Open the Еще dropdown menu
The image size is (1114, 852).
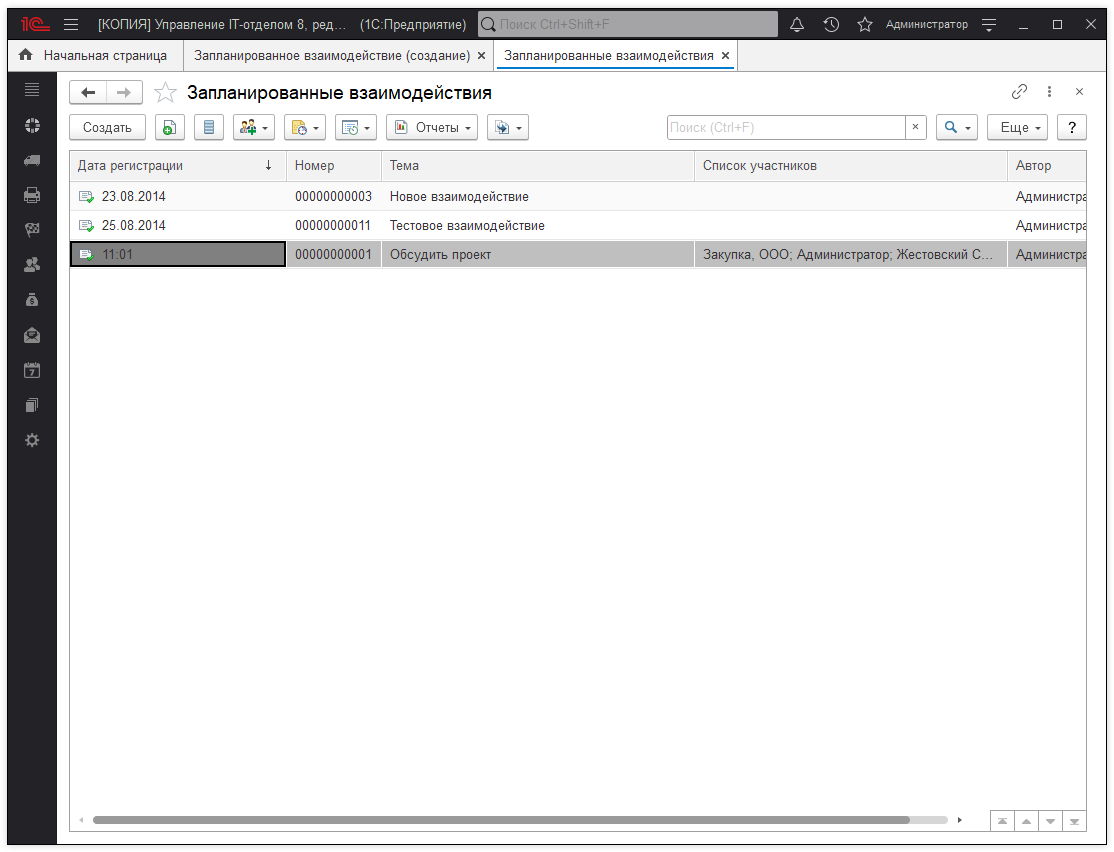(1016, 128)
